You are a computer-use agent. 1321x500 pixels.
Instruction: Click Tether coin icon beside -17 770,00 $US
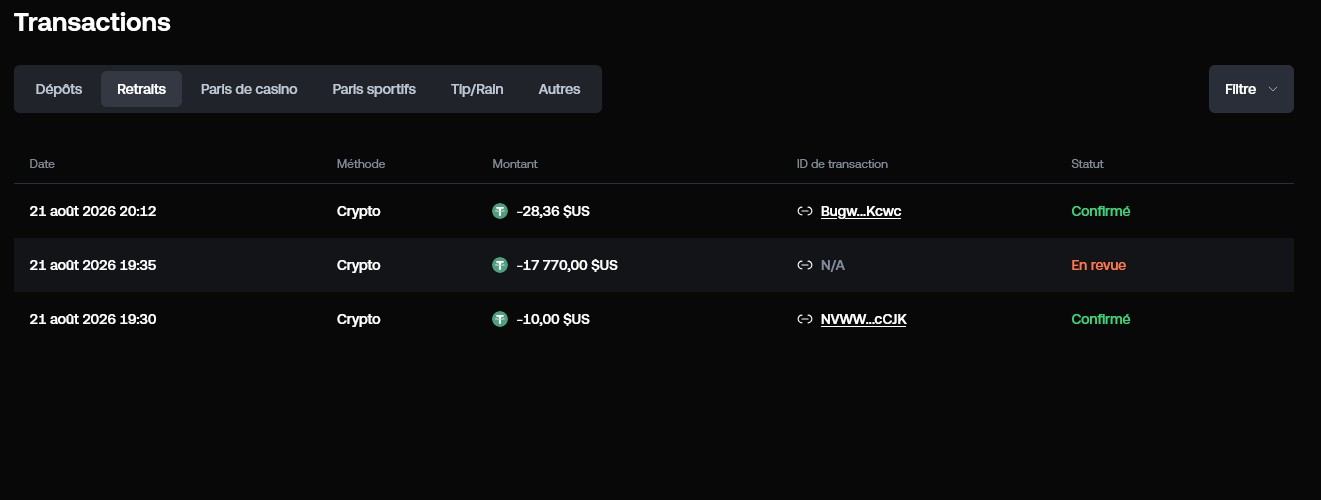tap(500, 265)
